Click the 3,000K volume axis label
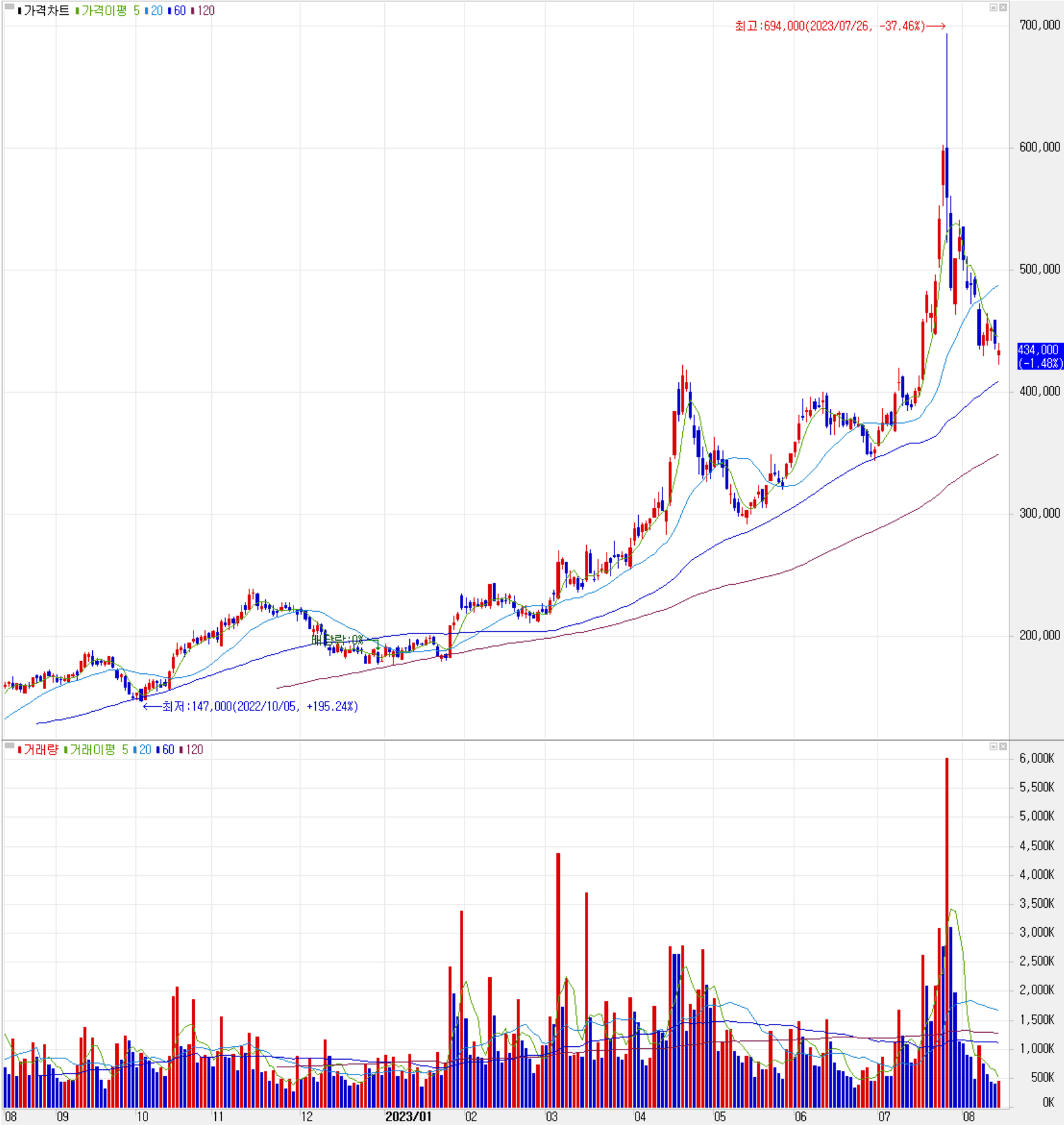The image size is (1064, 1125). [1036, 933]
